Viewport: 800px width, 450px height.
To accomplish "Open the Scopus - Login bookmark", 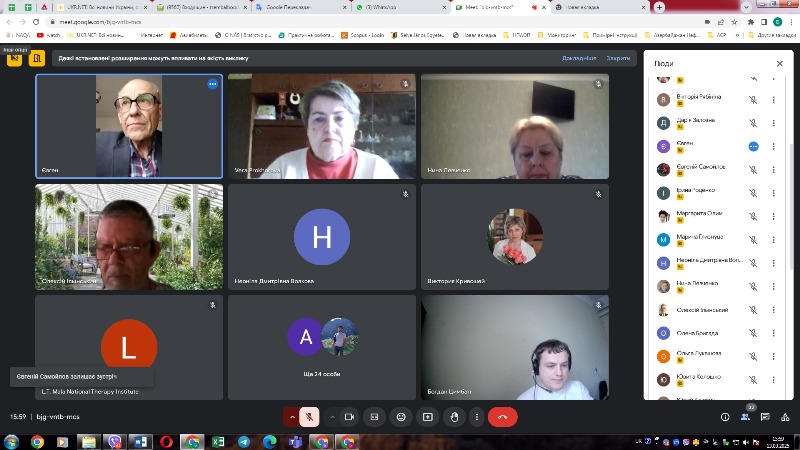I will pyautogui.click(x=362, y=35).
